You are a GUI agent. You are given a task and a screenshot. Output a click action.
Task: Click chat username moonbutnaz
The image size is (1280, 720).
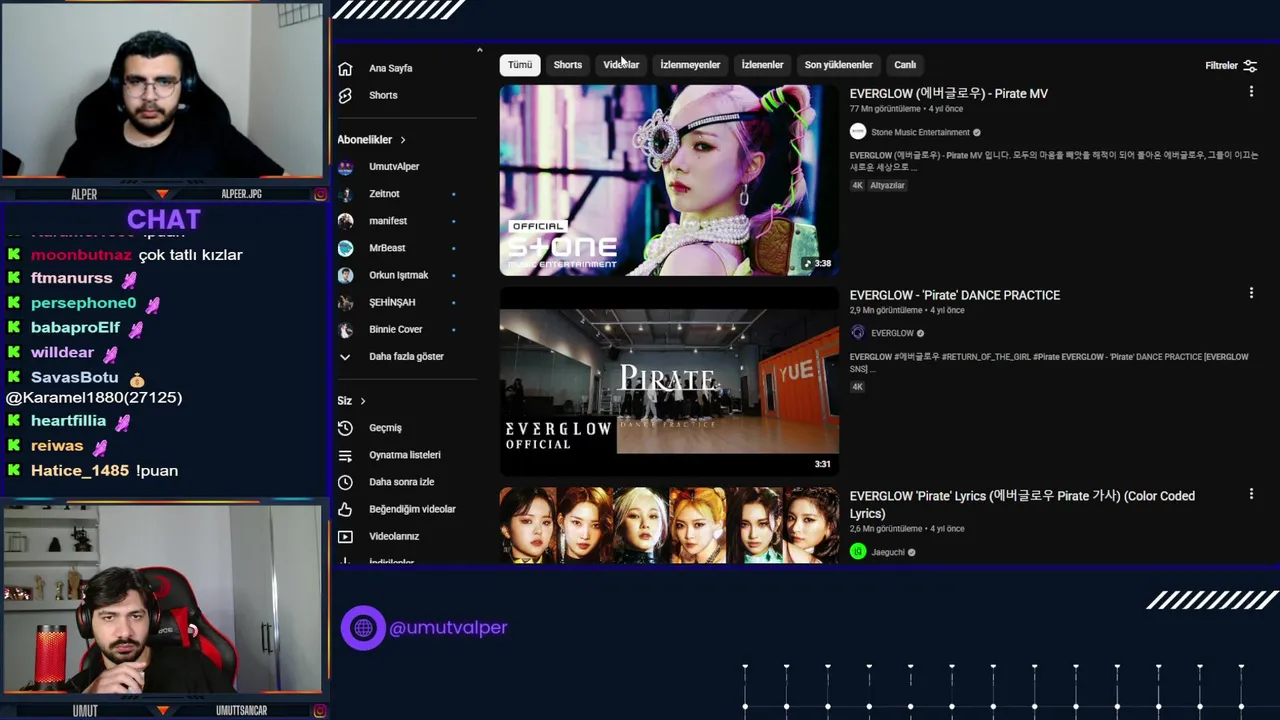[x=81, y=255]
